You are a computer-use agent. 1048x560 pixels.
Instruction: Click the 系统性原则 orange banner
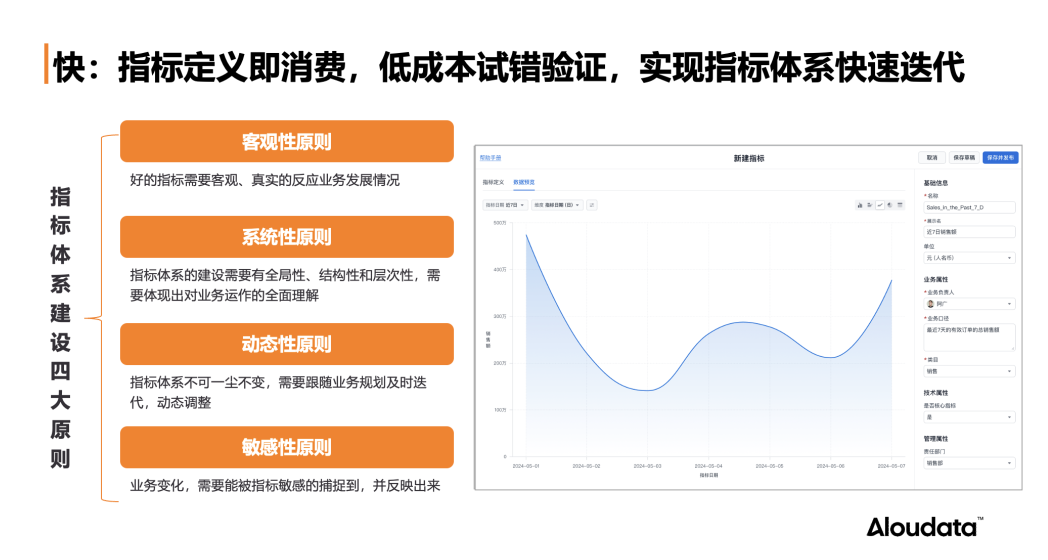click(x=287, y=237)
